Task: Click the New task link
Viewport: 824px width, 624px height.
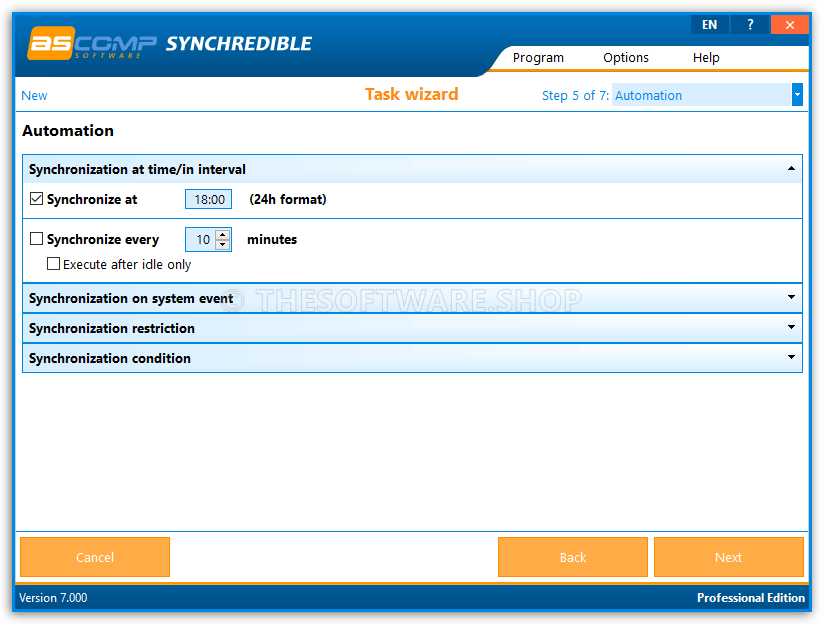Action: click(34, 96)
